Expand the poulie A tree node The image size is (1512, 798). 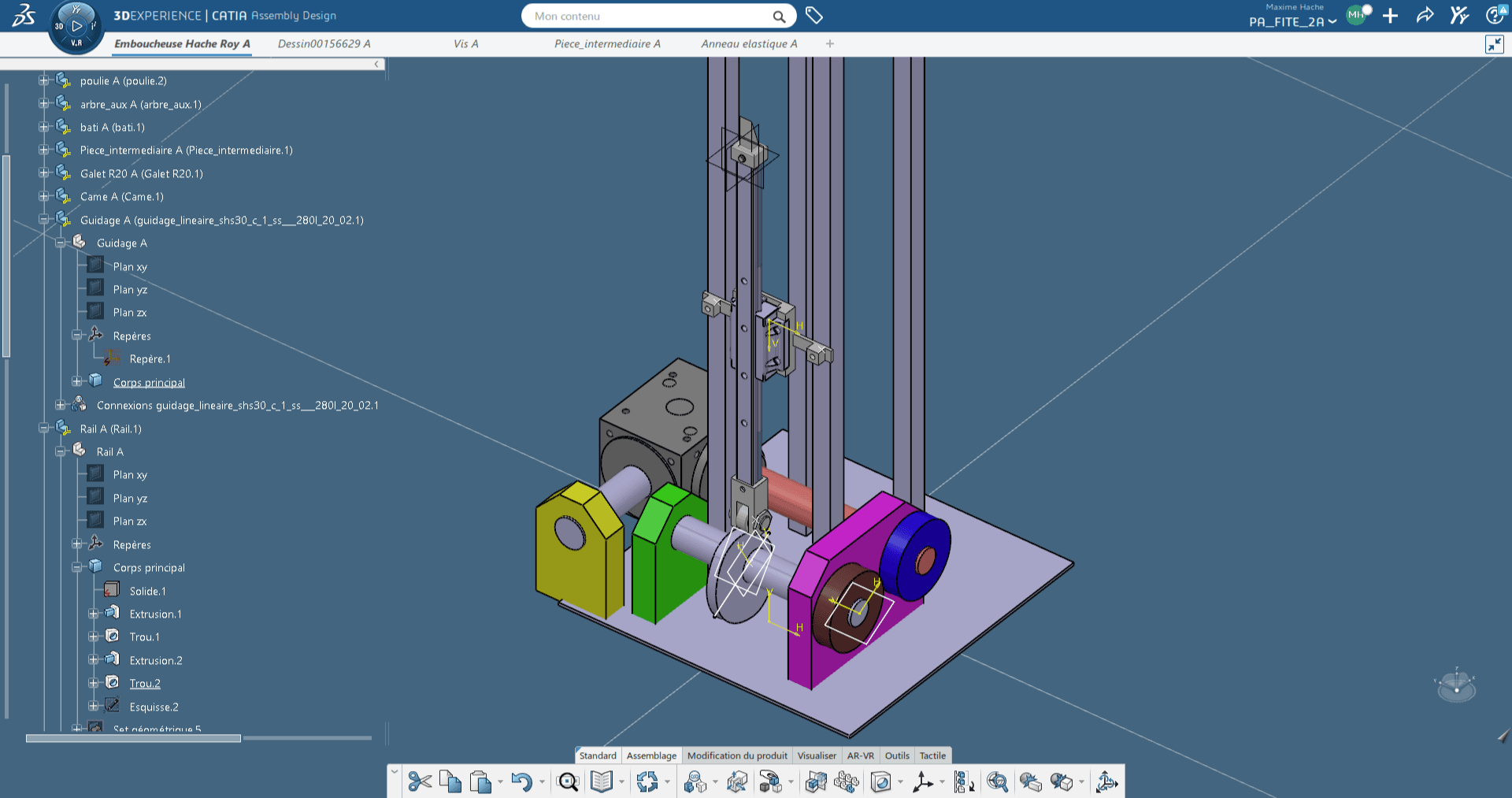point(43,80)
